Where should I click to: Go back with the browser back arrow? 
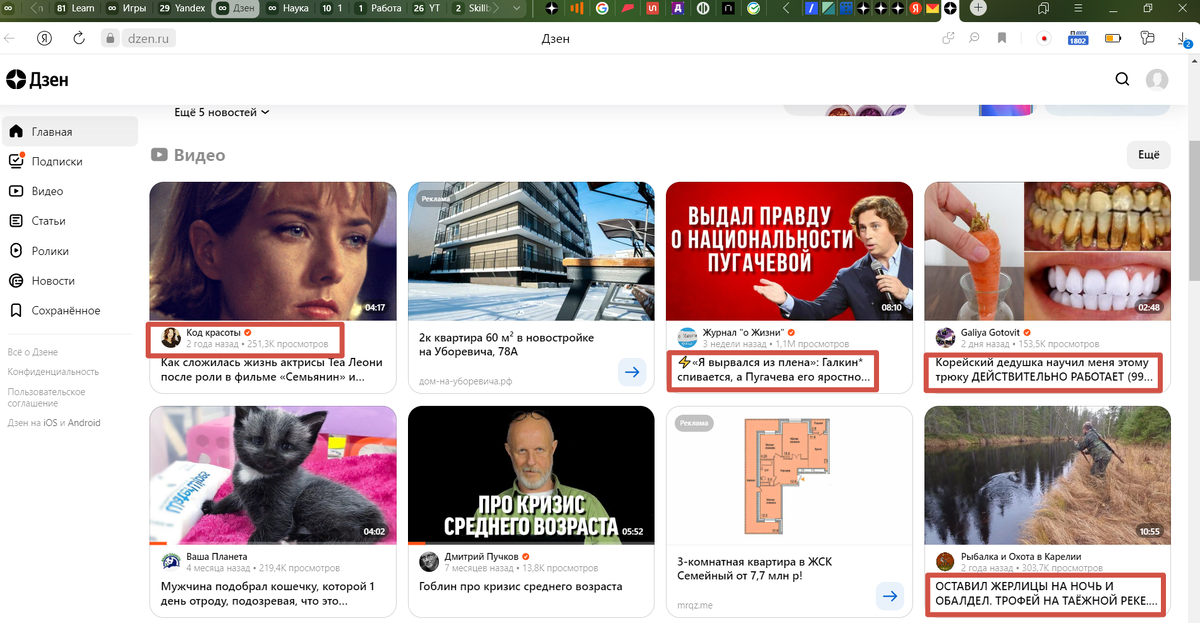[x=10, y=39]
